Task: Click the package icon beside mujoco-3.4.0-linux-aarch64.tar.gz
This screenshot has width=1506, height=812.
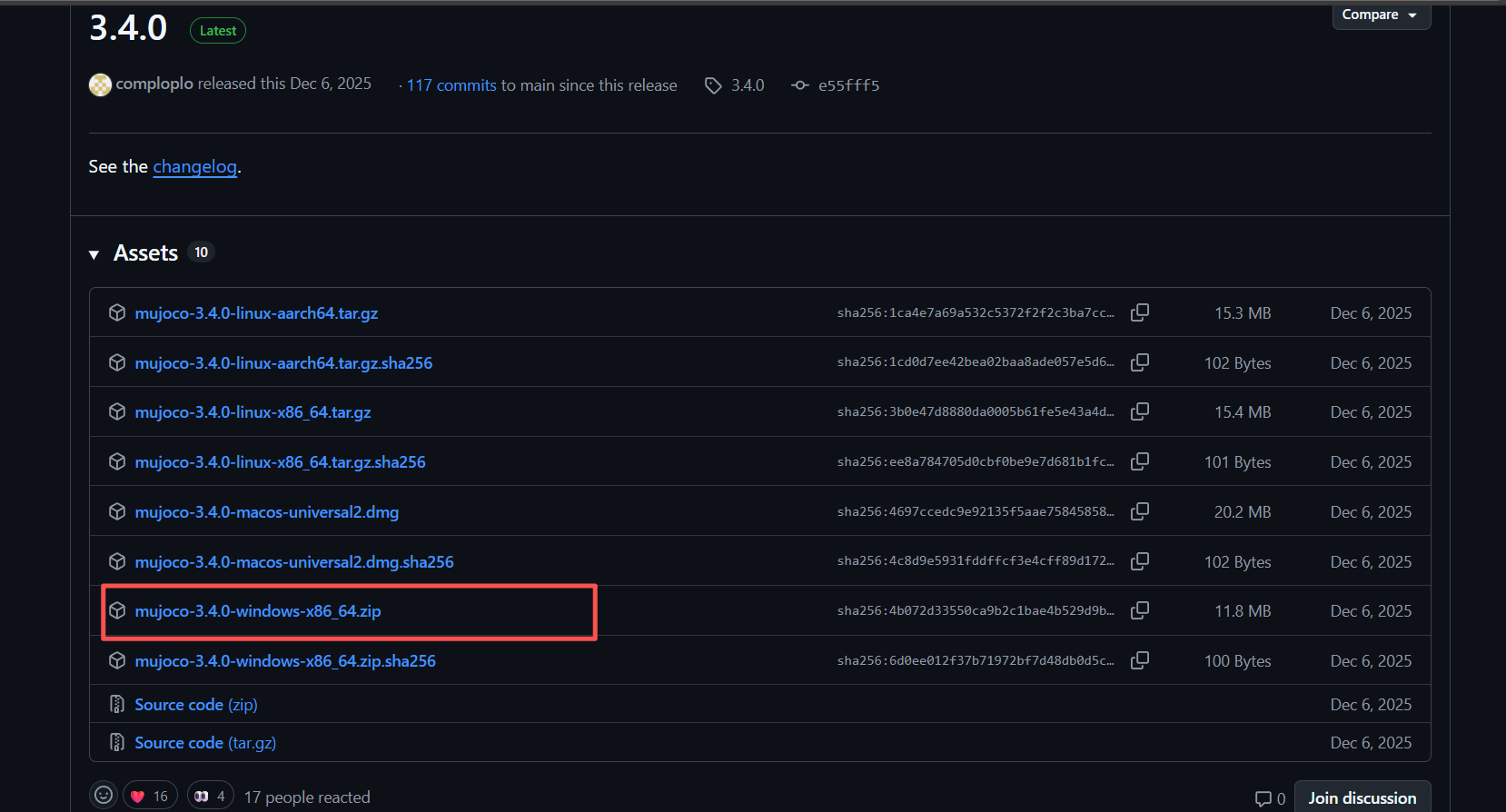Action: tap(117, 312)
